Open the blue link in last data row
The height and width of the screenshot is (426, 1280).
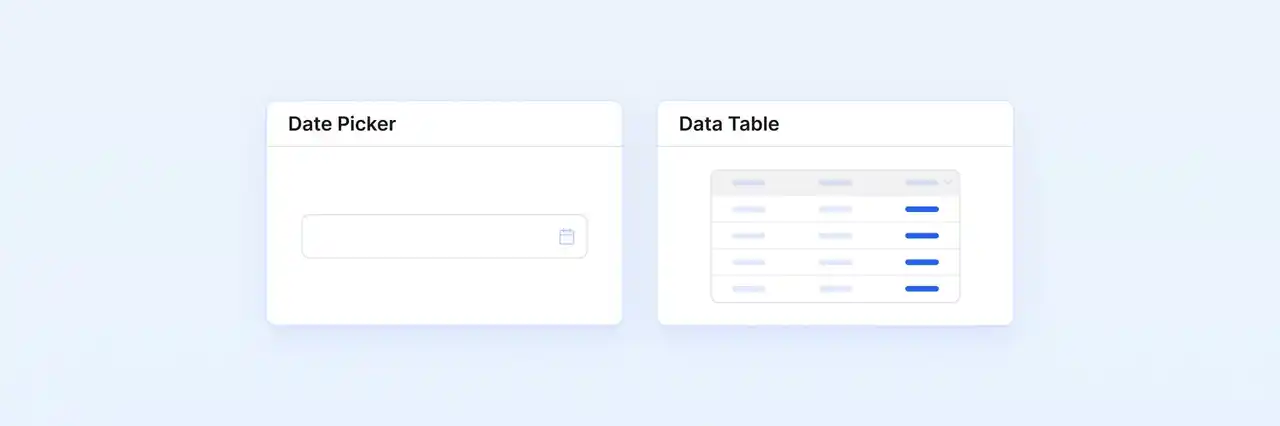pyautogui.click(x=921, y=288)
